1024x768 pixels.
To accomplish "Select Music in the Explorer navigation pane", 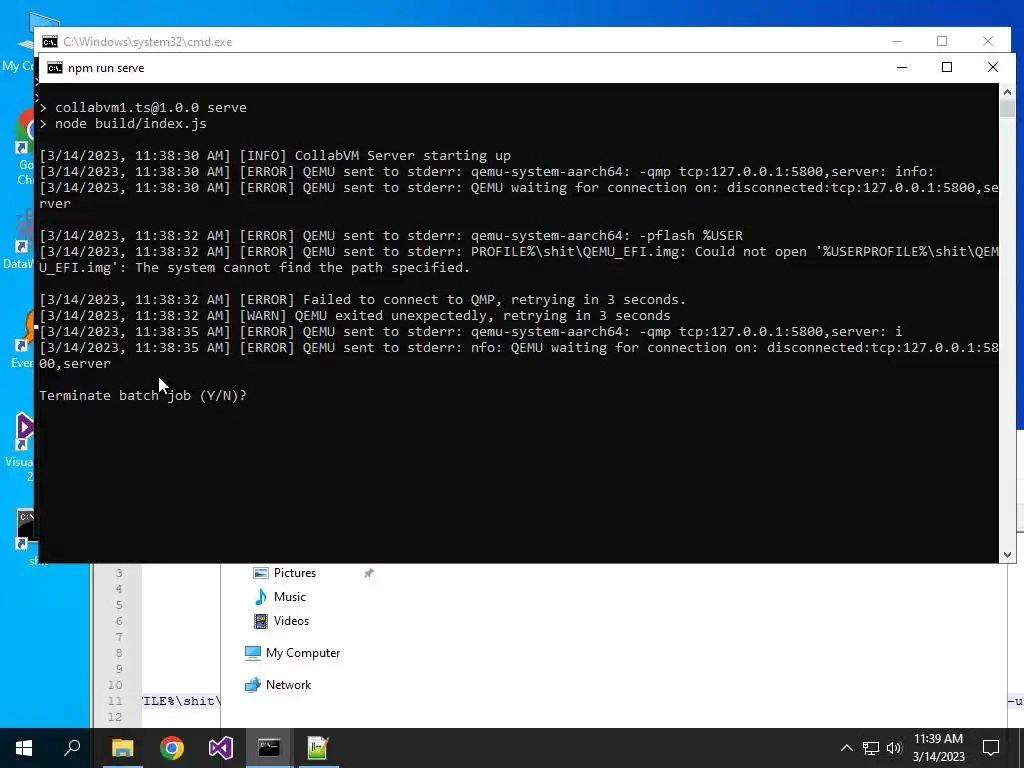I will click(289, 597).
